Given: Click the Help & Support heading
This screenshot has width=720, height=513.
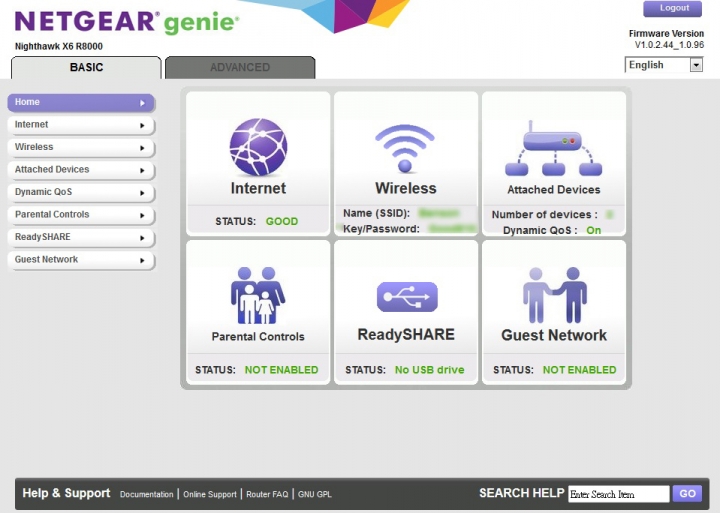Looking at the screenshot, I should tap(67, 493).
